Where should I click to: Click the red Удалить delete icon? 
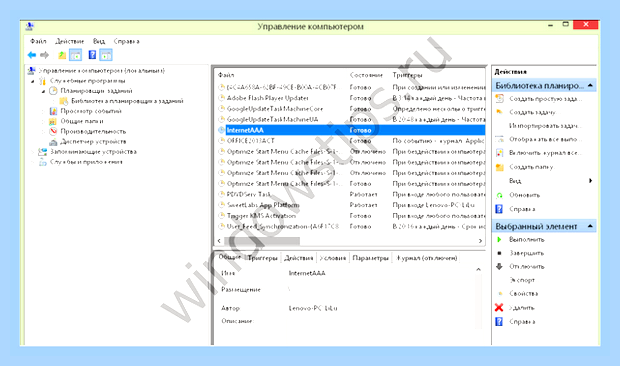click(499, 308)
